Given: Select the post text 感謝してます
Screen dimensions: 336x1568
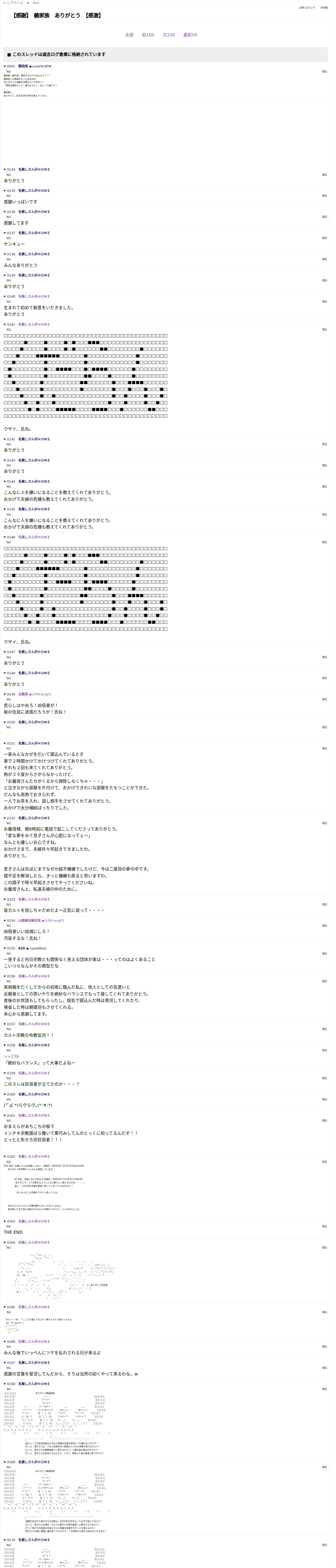Looking at the screenshot, I should click(16, 223).
